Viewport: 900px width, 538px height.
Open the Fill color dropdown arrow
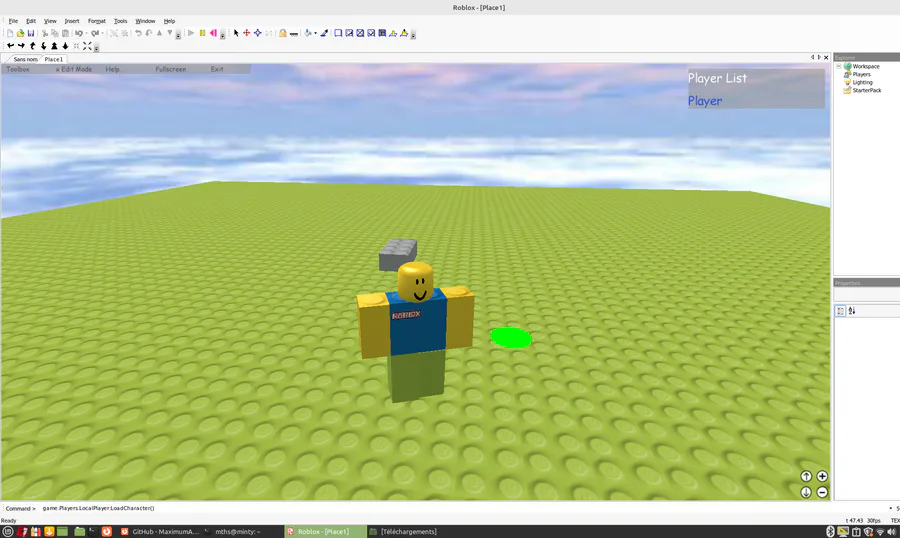click(x=316, y=33)
